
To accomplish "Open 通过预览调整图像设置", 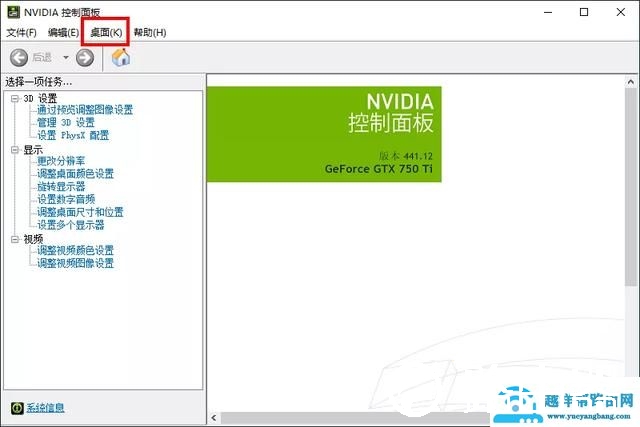I will click(x=85, y=110).
